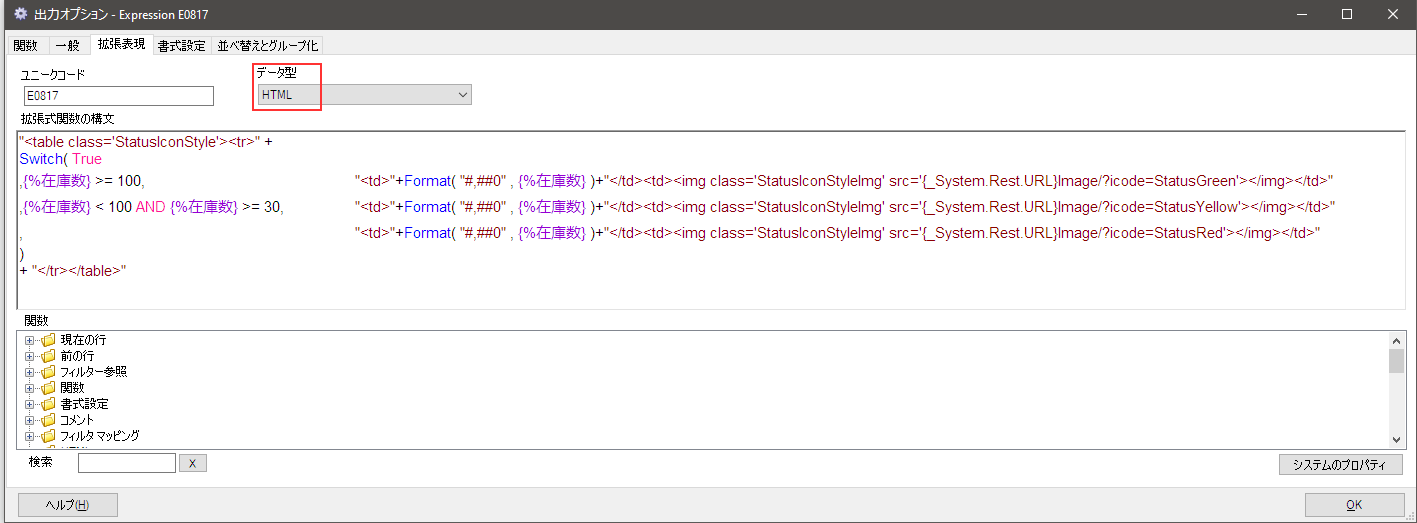Open the データ型 HTML dropdown
The width and height of the screenshot is (1417, 523).
point(364,94)
